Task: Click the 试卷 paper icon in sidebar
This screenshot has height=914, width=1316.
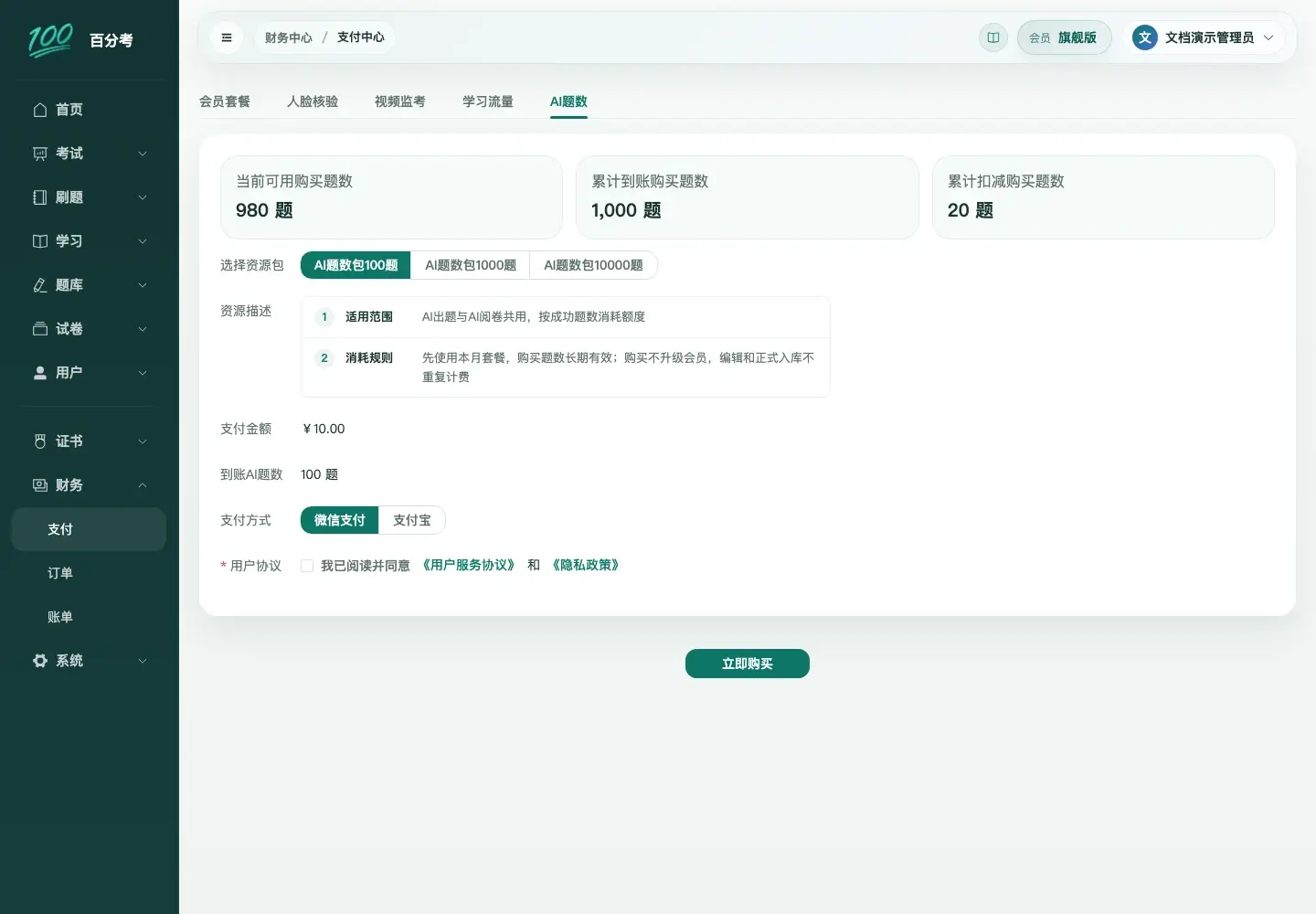Action: click(x=40, y=329)
